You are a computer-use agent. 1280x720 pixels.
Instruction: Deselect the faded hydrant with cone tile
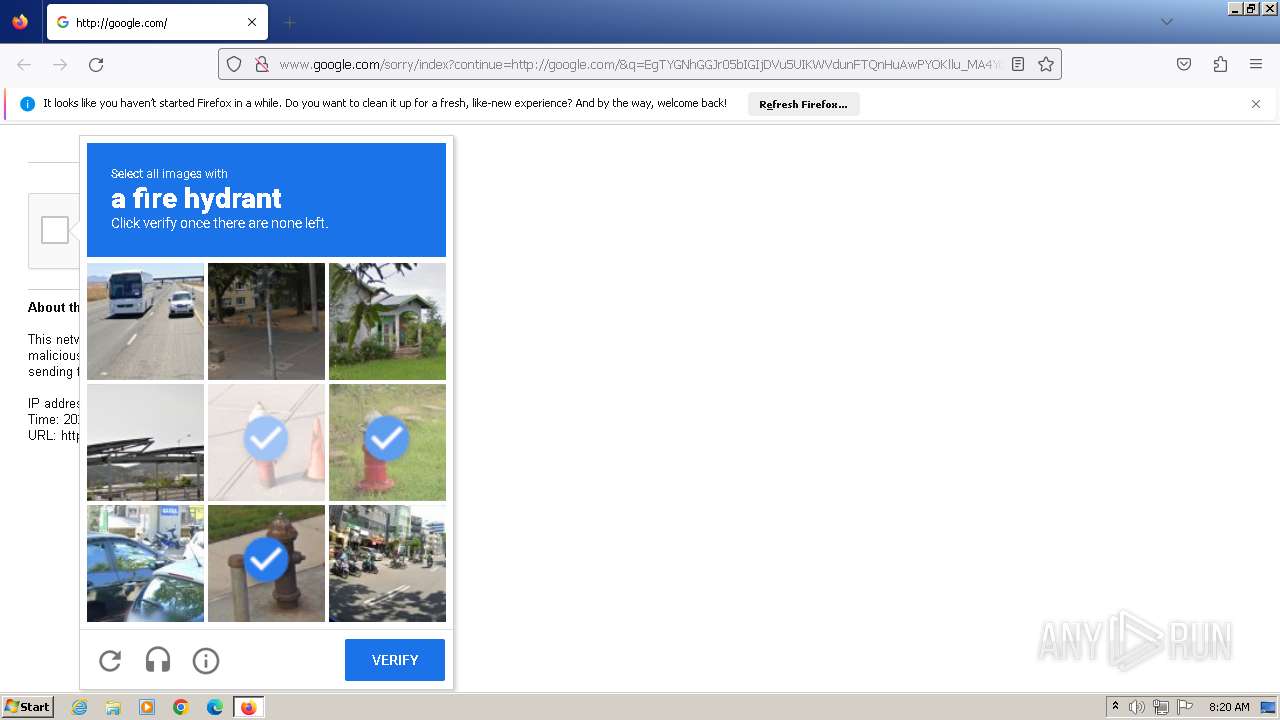266,442
